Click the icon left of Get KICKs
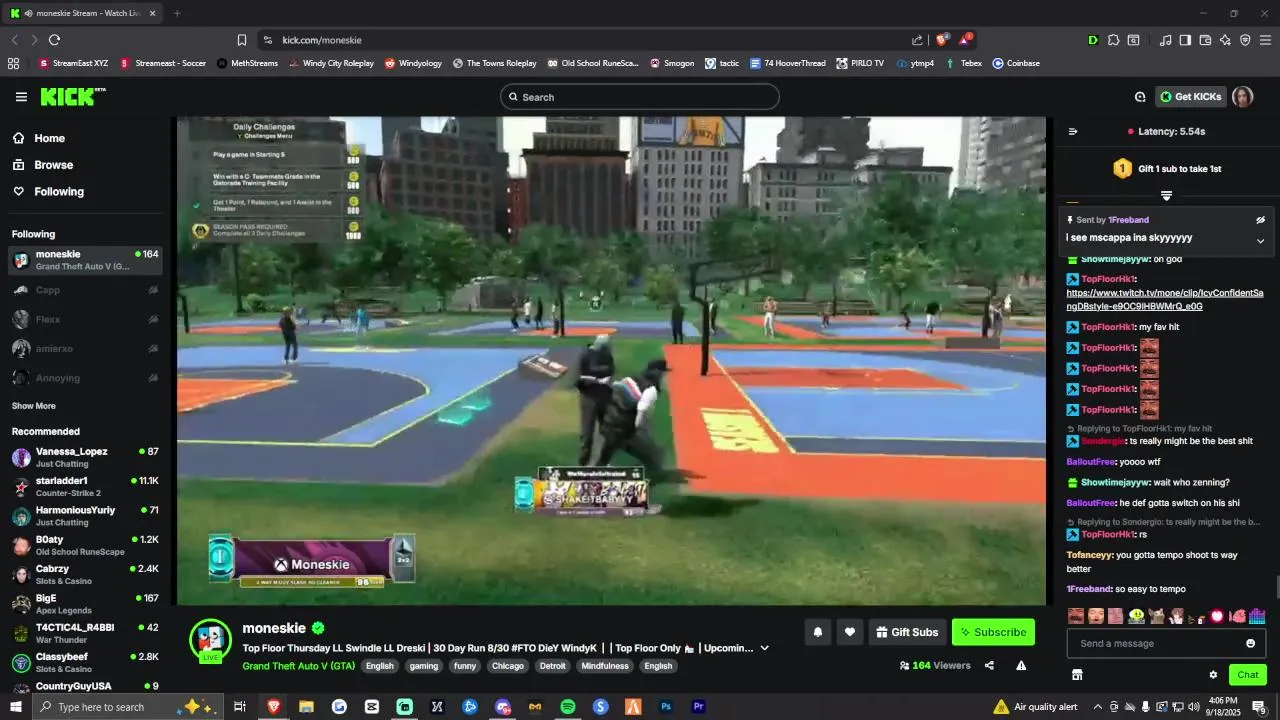The width and height of the screenshot is (1280, 720). (x=1140, y=97)
